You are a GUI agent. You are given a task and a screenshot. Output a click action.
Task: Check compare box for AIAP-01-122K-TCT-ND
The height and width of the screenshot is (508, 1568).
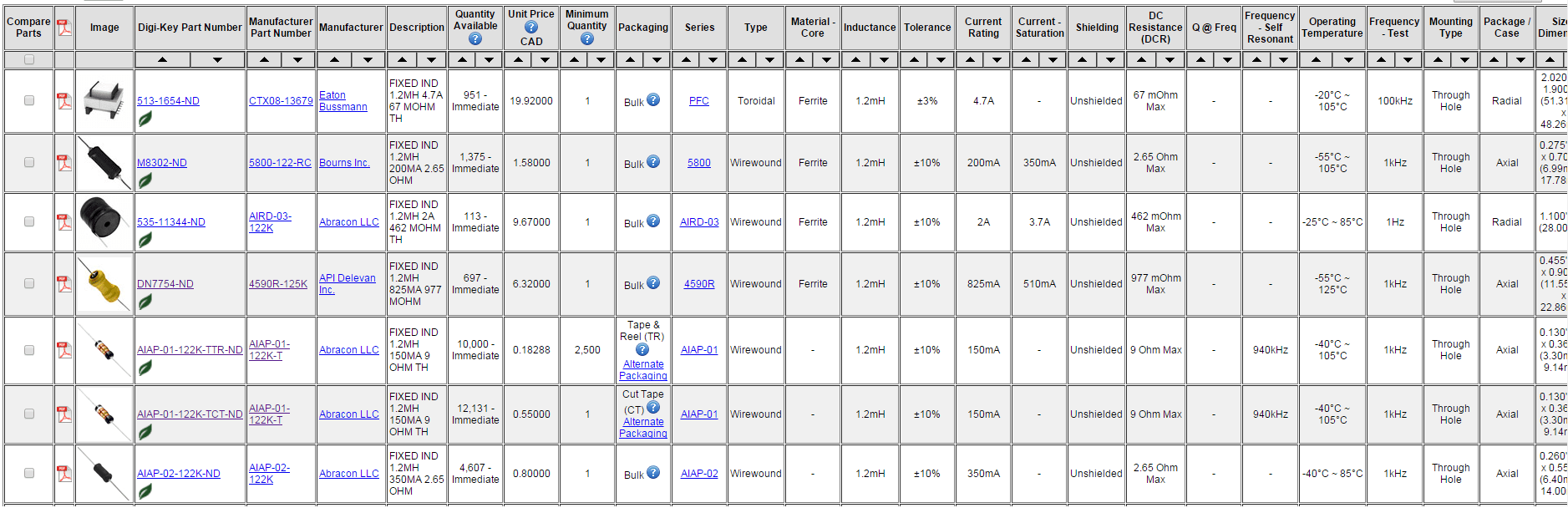(x=29, y=414)
